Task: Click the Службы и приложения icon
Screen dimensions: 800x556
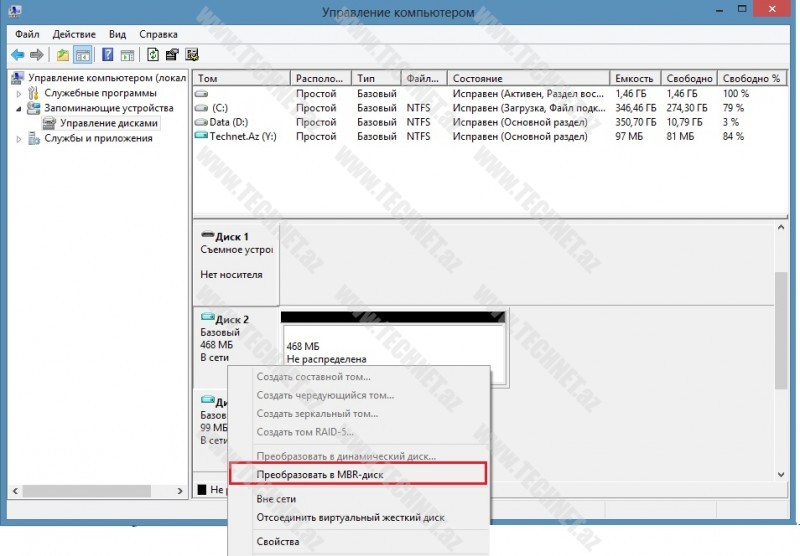Action: [34, 138]
